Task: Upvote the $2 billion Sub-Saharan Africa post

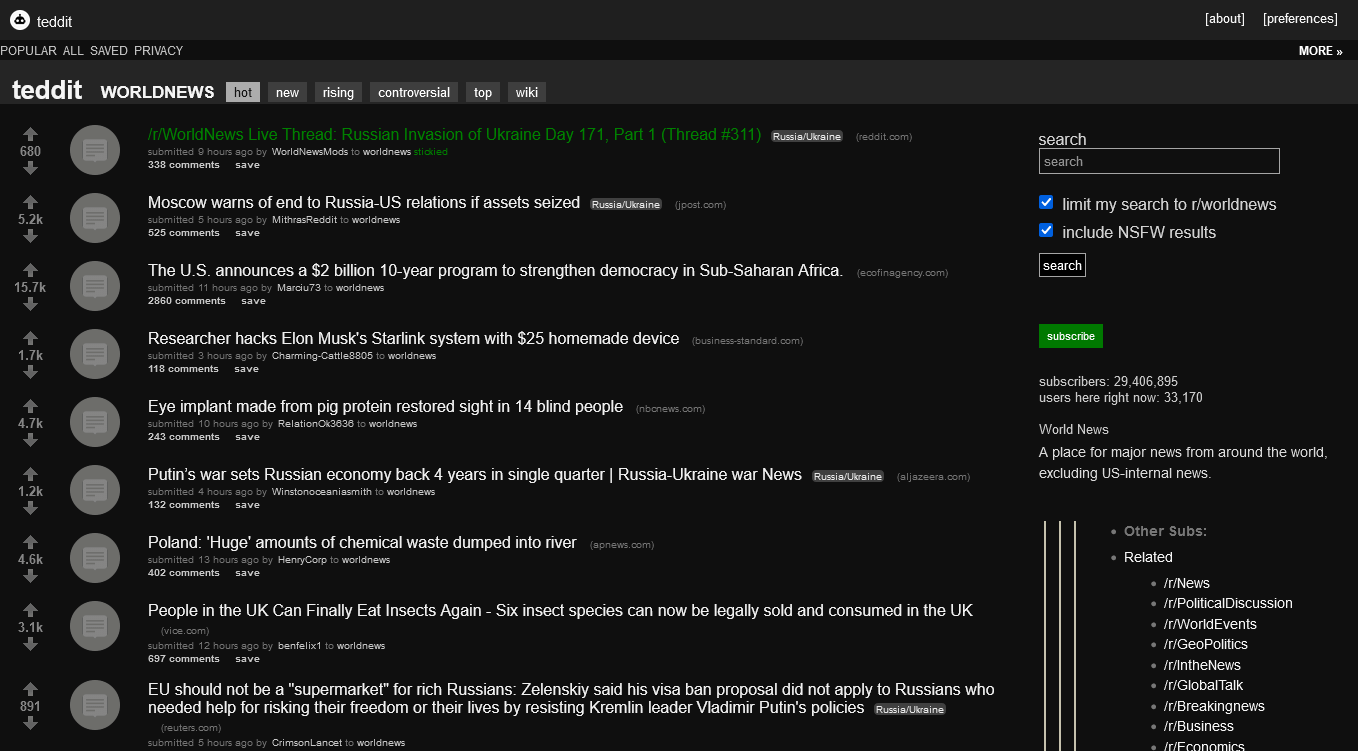Action: click(x=30, y=270)
